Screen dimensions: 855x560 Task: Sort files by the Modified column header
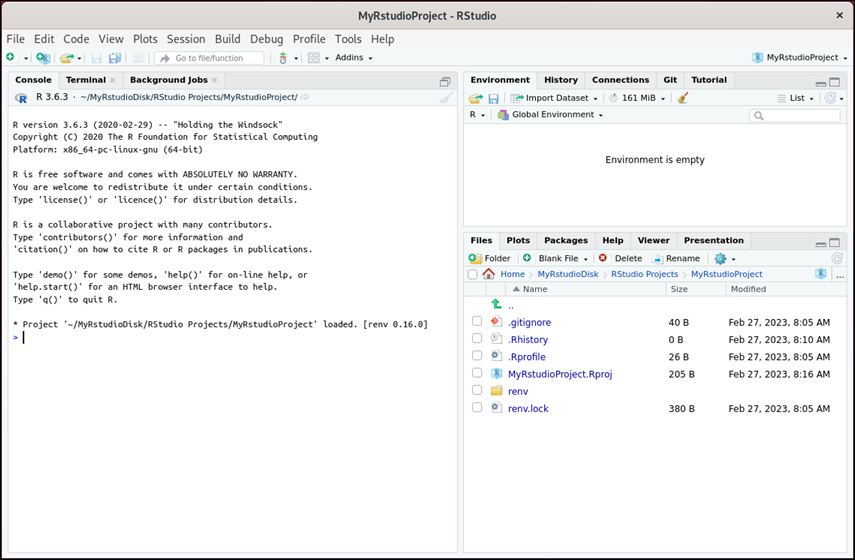coord(786,289)
